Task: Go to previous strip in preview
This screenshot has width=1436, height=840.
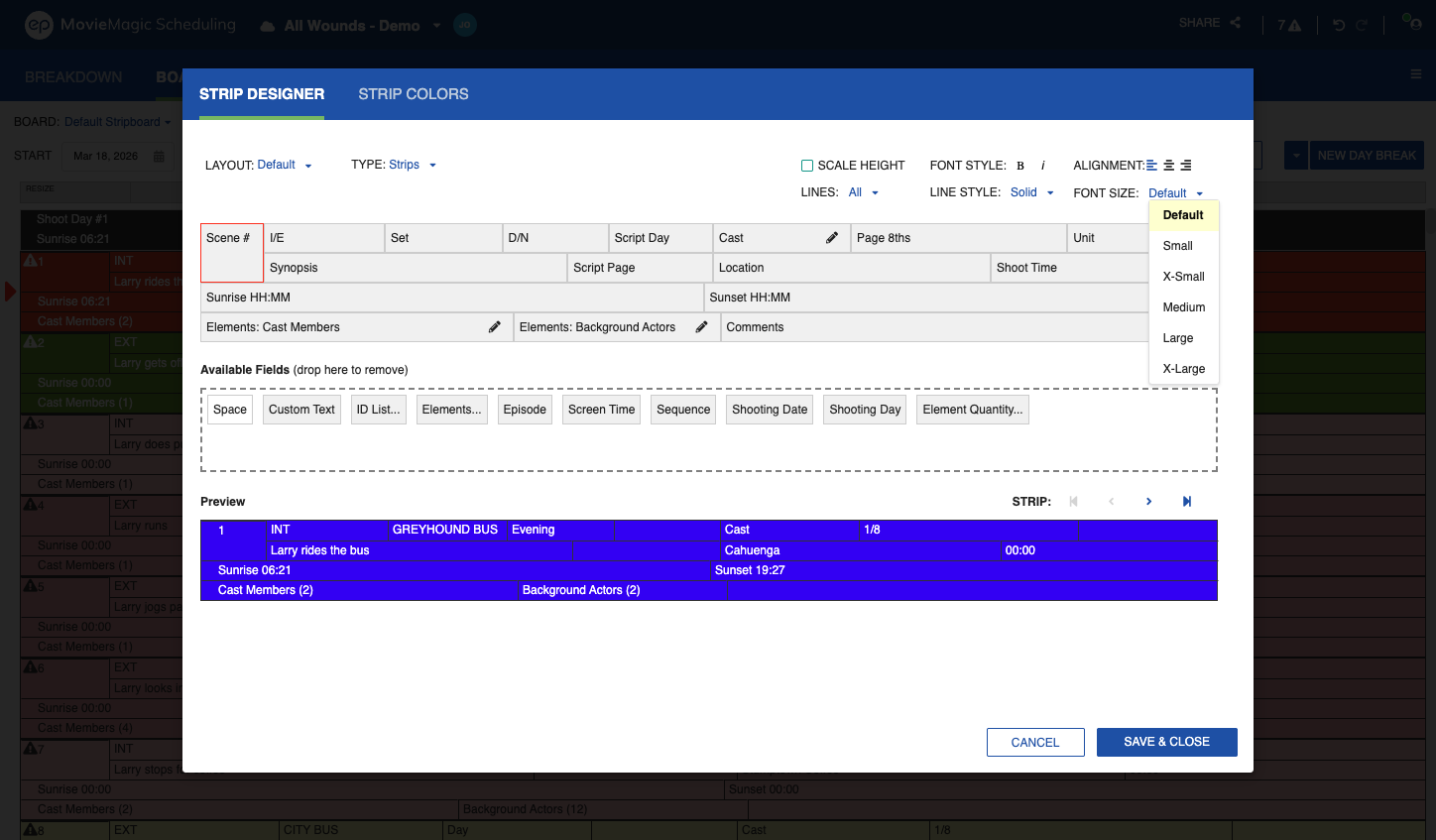Action: click(1111, 502)
